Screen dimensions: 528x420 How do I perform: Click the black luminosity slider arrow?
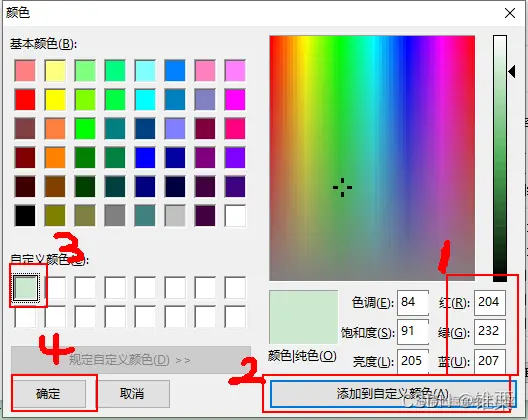click(x=512, y=71)
